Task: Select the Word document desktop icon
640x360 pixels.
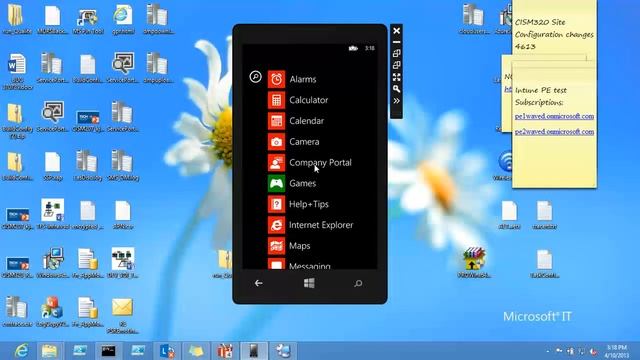Action: coord(17,70)
